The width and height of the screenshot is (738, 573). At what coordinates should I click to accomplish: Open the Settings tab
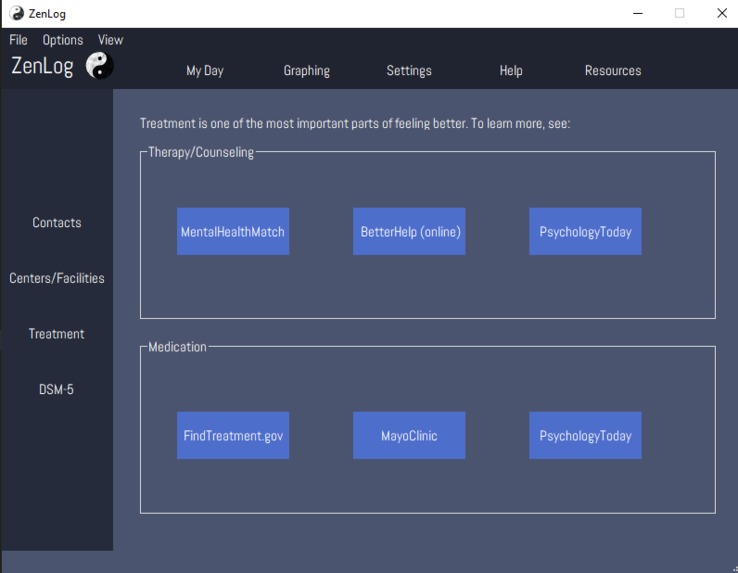click(409, 71)
